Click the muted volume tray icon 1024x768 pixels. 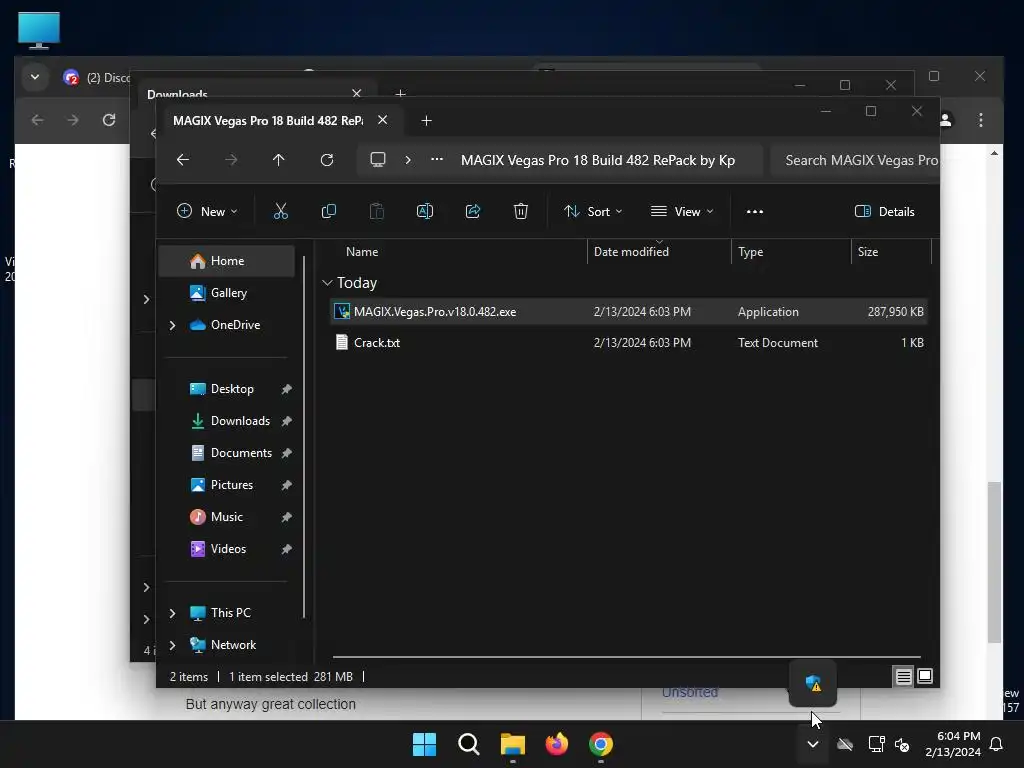tap(902, 744)
